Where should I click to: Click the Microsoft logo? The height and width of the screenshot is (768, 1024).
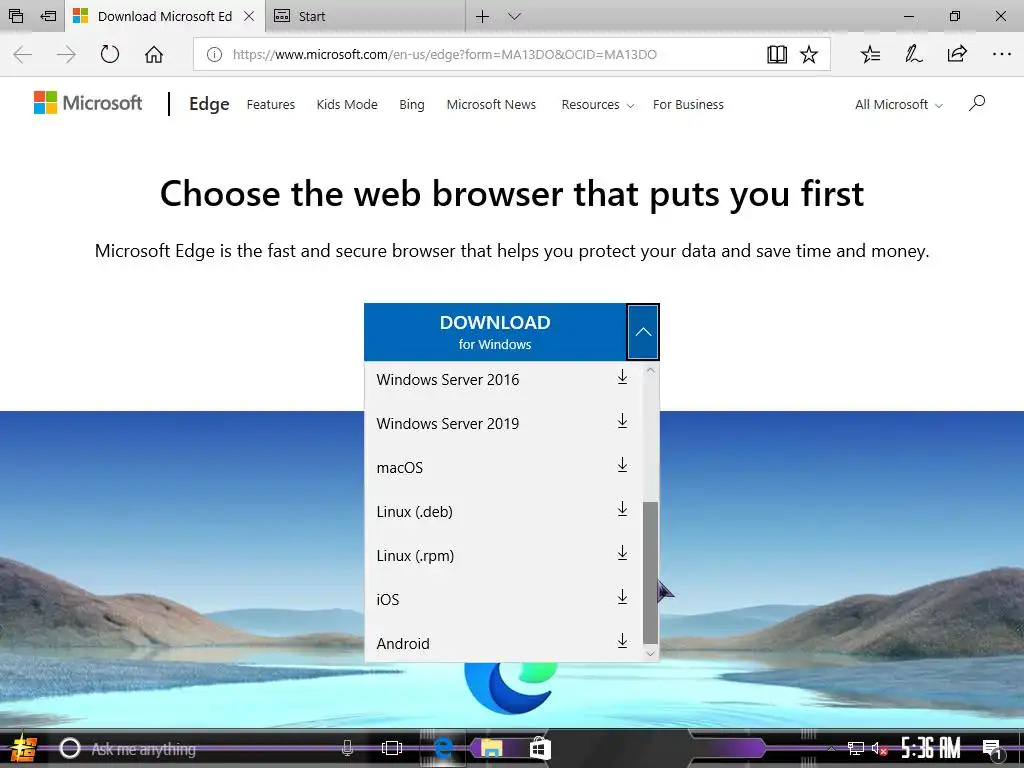tap(88, 103)
